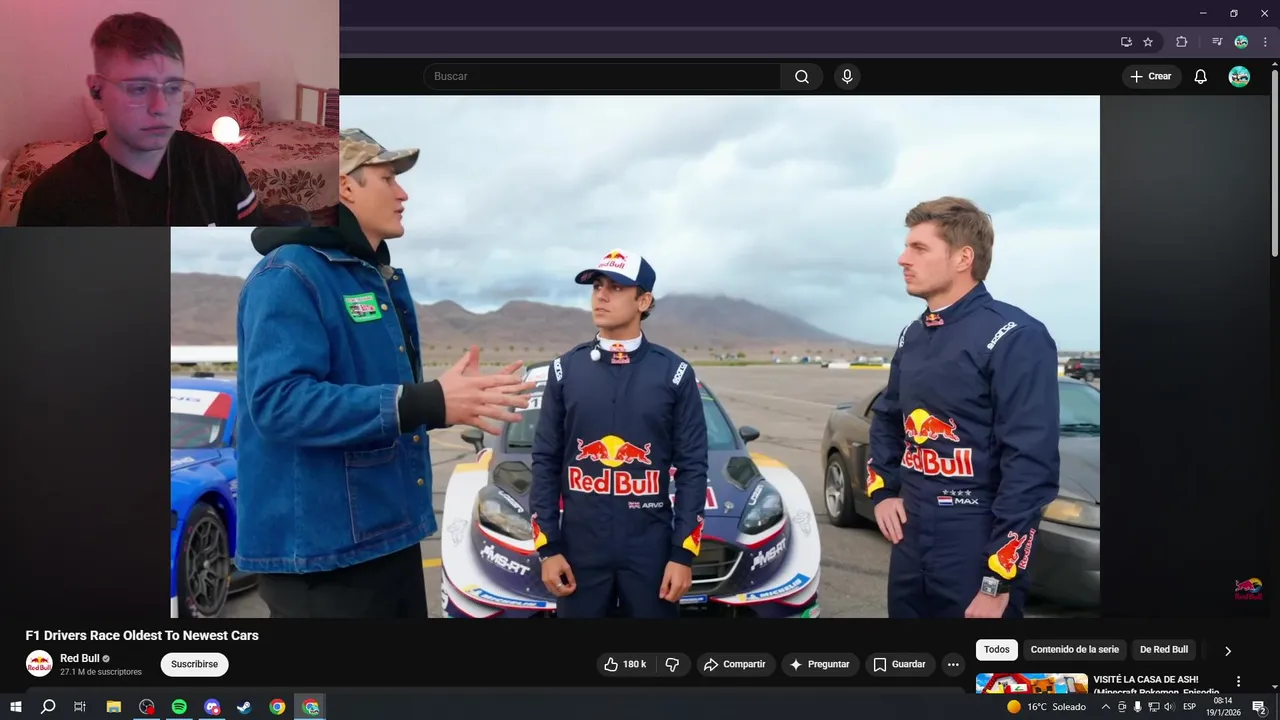Screen dimensions: 1280x720
Task: Open Discord from the taskbar
Action: 212,707
